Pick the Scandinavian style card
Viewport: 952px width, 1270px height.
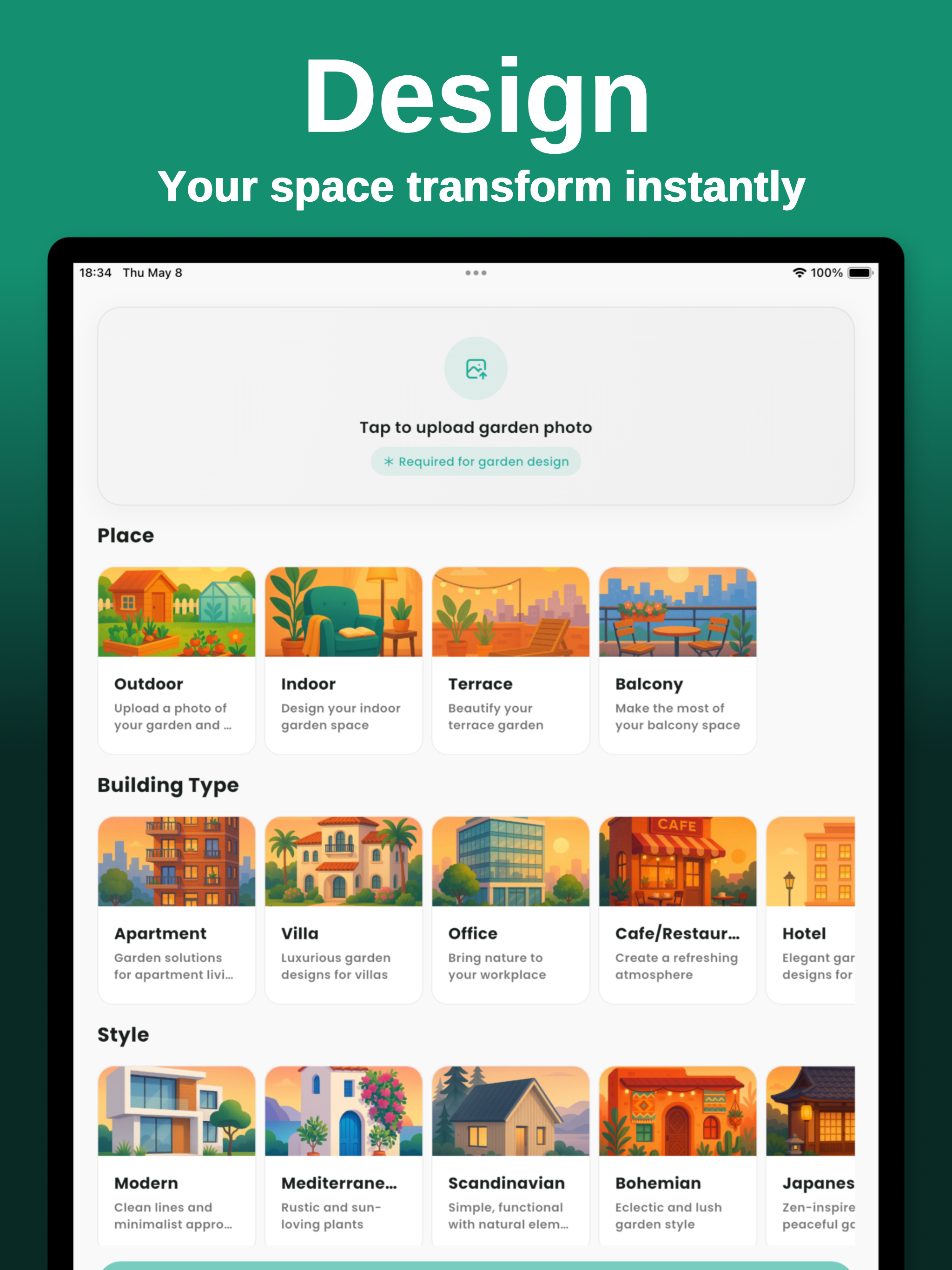(x=510, y=1155)
